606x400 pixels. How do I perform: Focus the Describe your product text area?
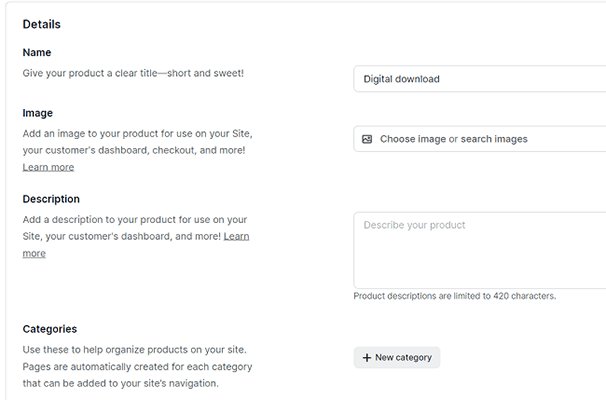(x=480, y=249)
